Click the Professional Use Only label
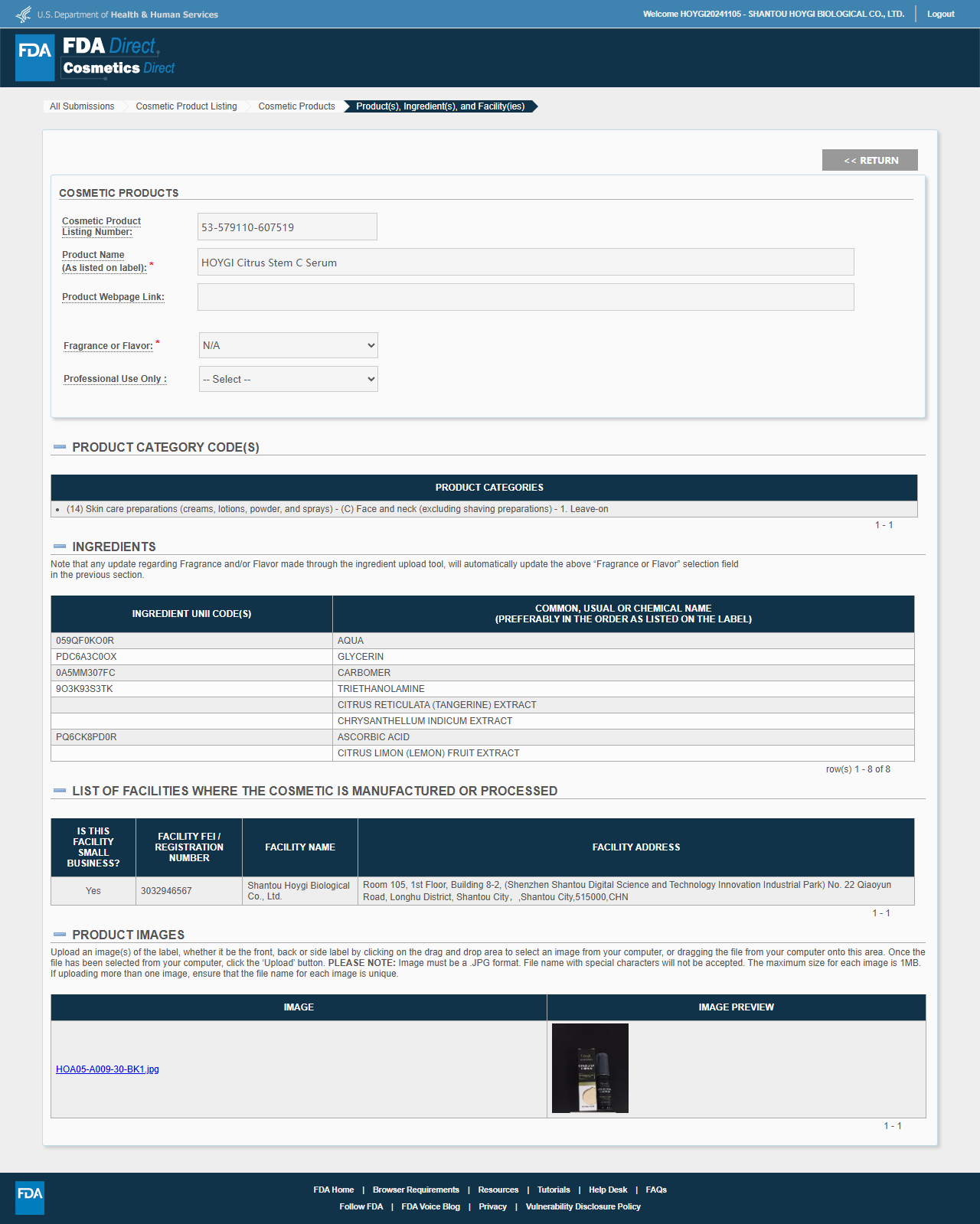Screen dimensions: 980x1224 [115, 379]
